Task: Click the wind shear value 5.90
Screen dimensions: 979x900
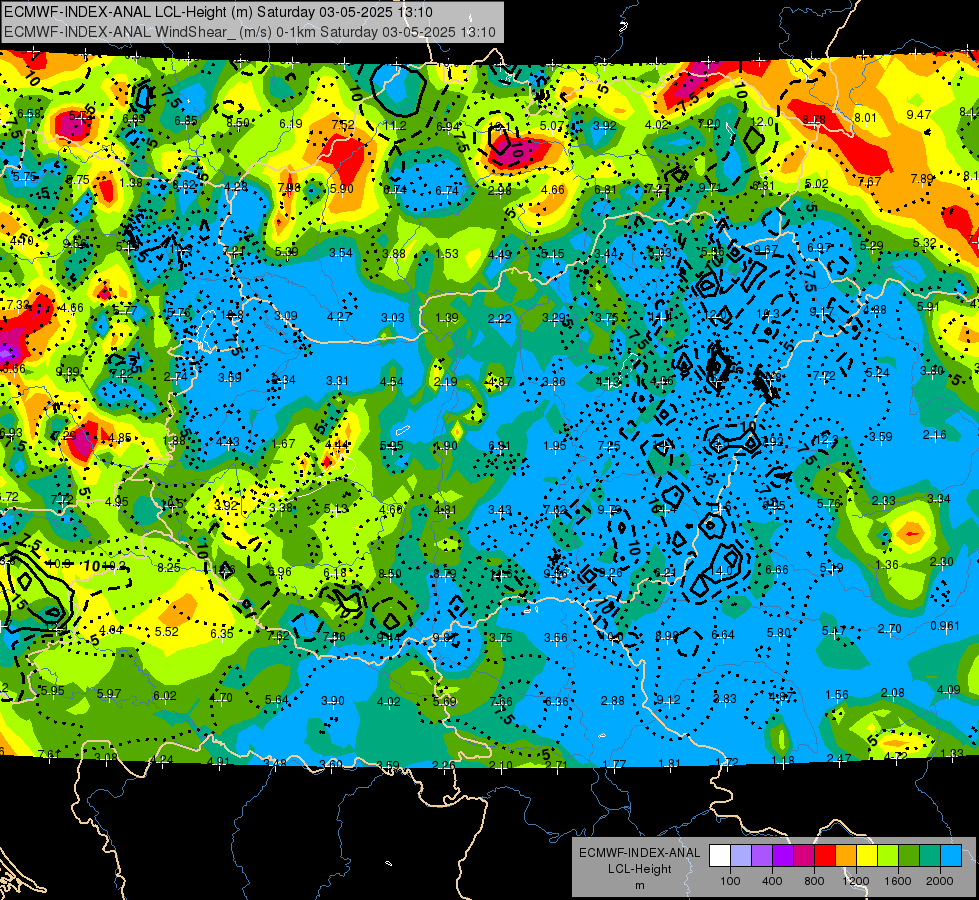Action: [x=342, y=189]
